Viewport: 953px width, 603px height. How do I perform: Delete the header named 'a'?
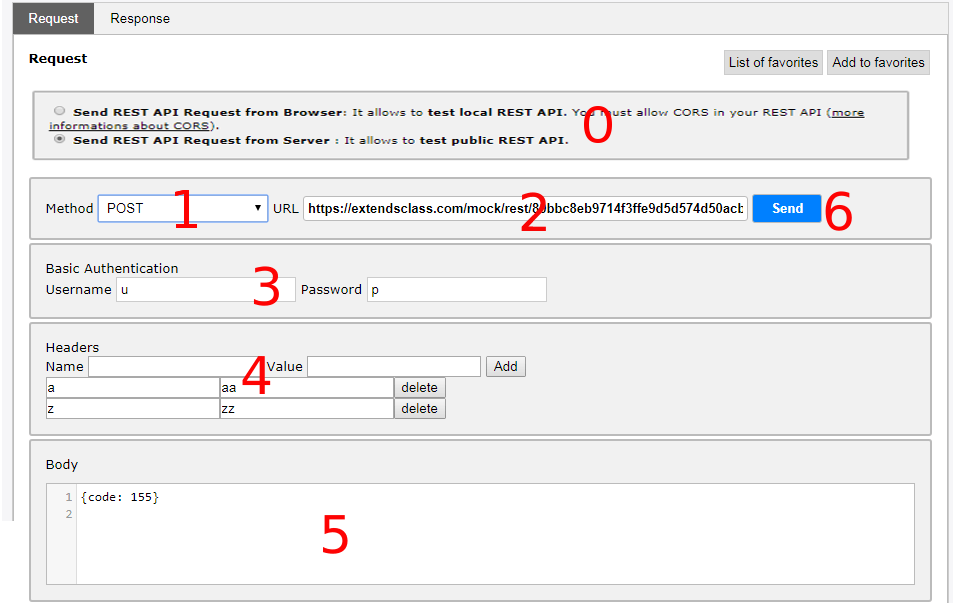click(419, 387)
